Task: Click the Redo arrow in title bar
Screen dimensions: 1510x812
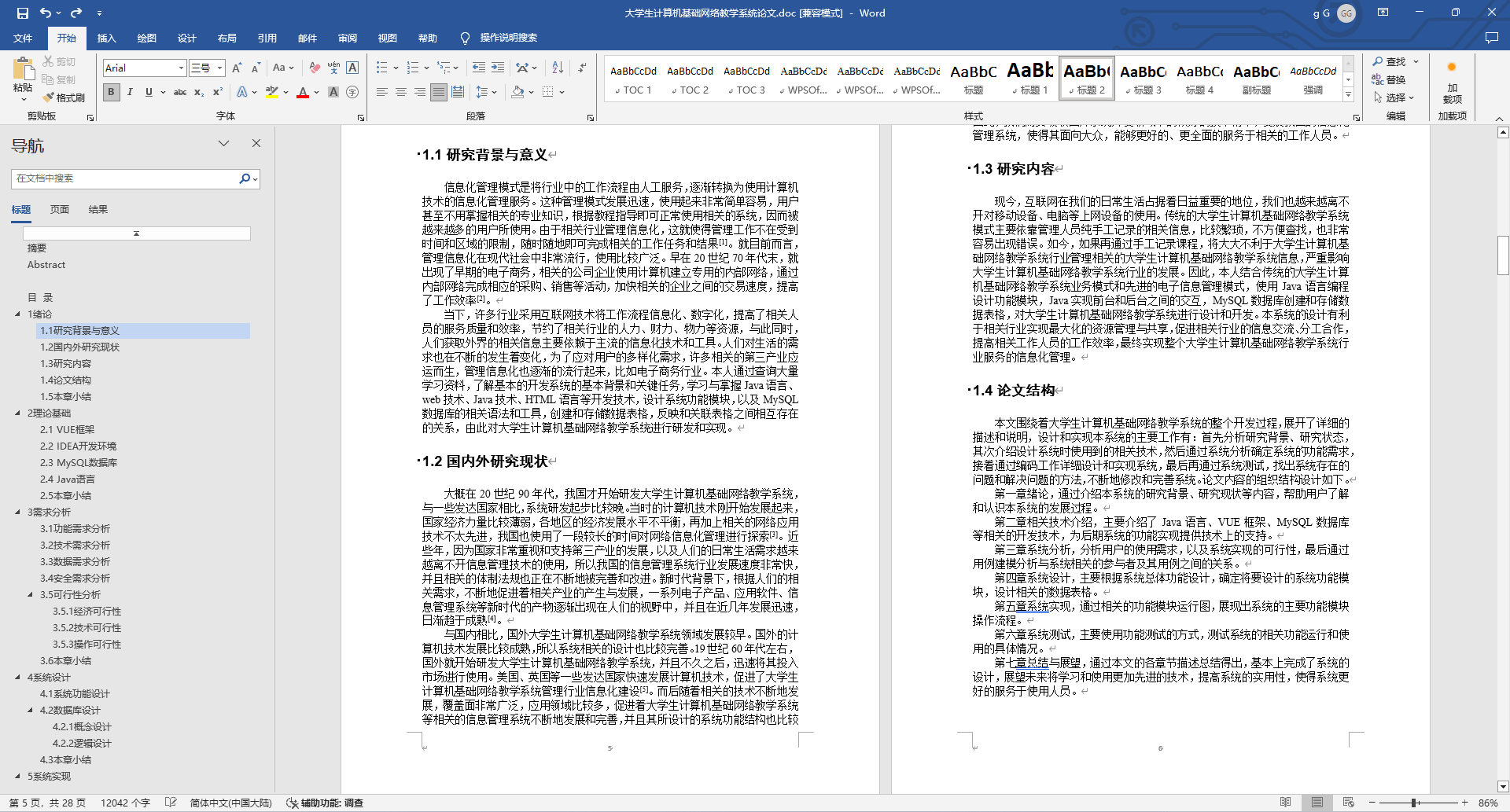Action: [x=76, y=13]
